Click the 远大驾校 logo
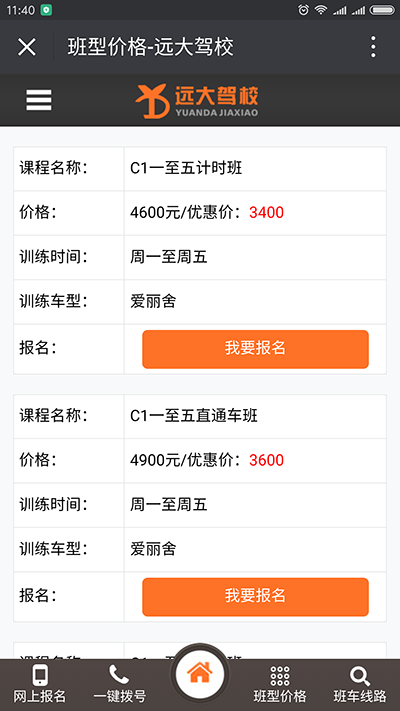 [197, 101]
